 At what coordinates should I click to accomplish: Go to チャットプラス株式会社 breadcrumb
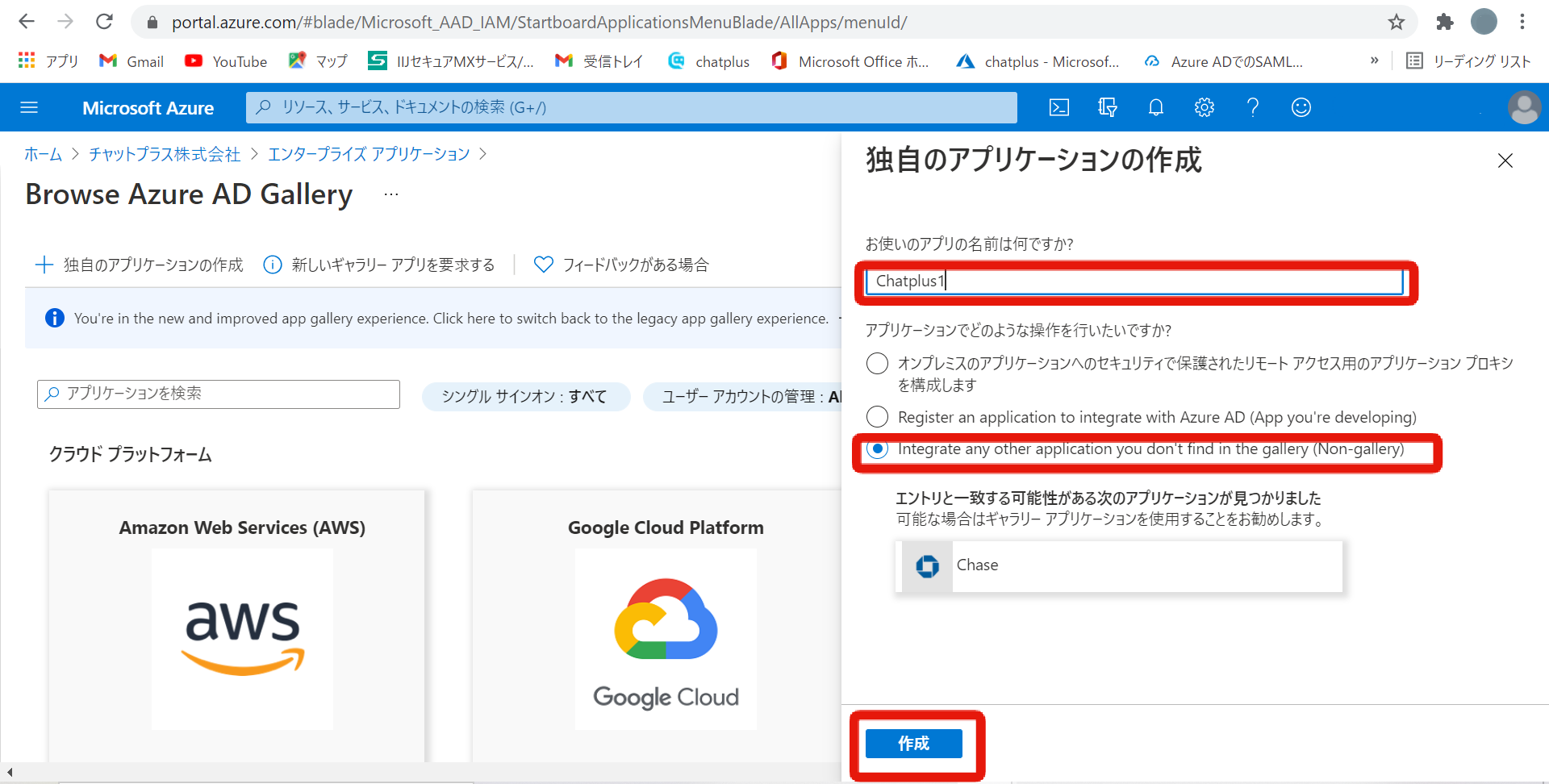165,154
